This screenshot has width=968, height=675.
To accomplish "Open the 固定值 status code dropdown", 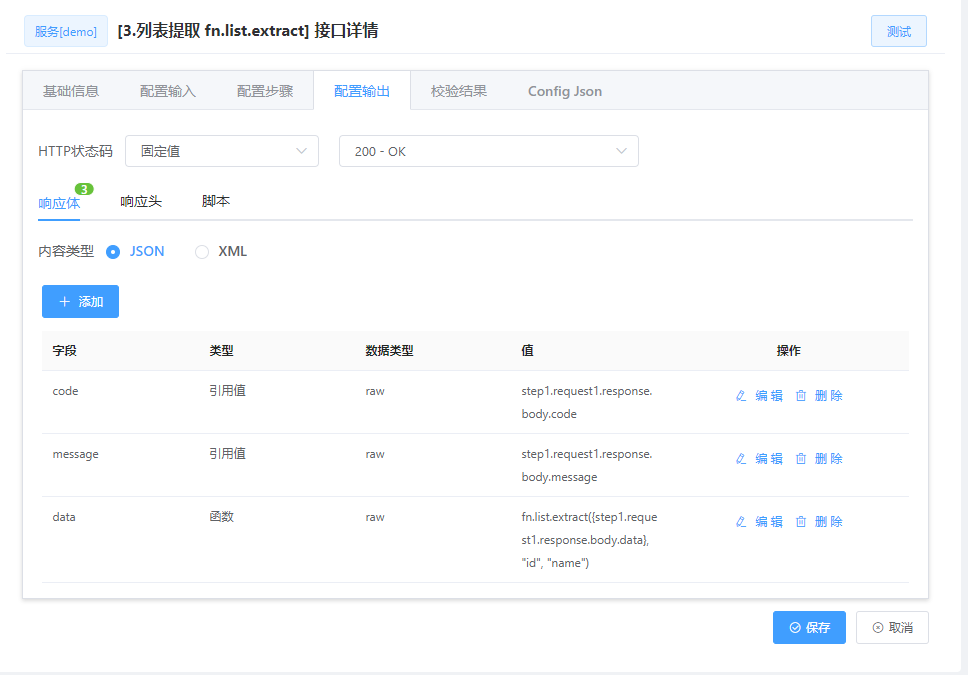I will [221, 150].
